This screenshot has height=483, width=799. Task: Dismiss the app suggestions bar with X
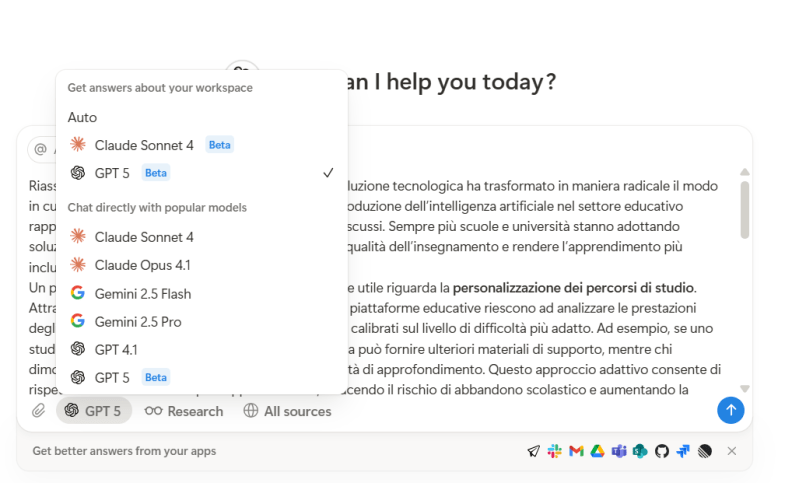(x=732, y=451)
